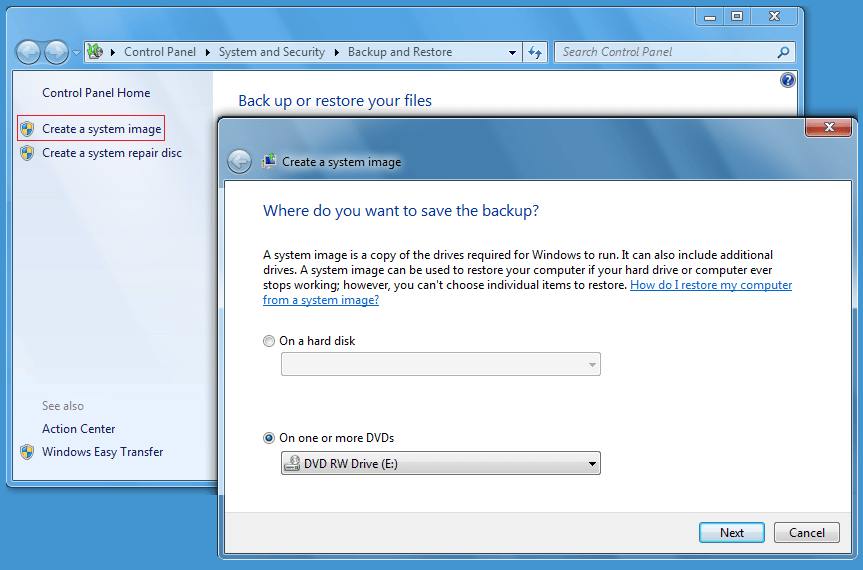This screenshot has width=863, height=570.
Task: Select System and Security in the breadcrumb
Action: click(x=272, y=52)
